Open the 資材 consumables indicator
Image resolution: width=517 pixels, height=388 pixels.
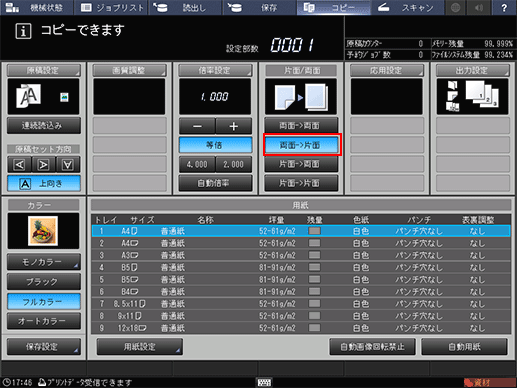tap(490, 382)
